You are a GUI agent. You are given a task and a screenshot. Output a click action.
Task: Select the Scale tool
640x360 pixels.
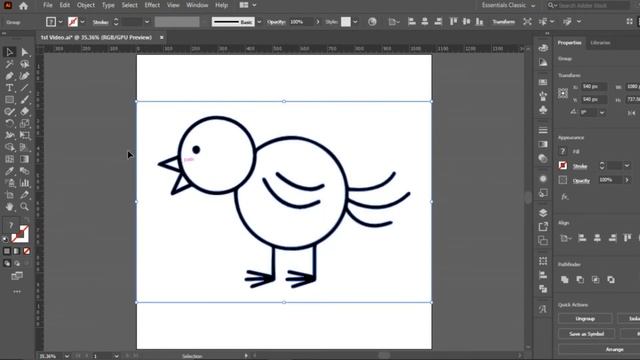[x=24, y=123]
